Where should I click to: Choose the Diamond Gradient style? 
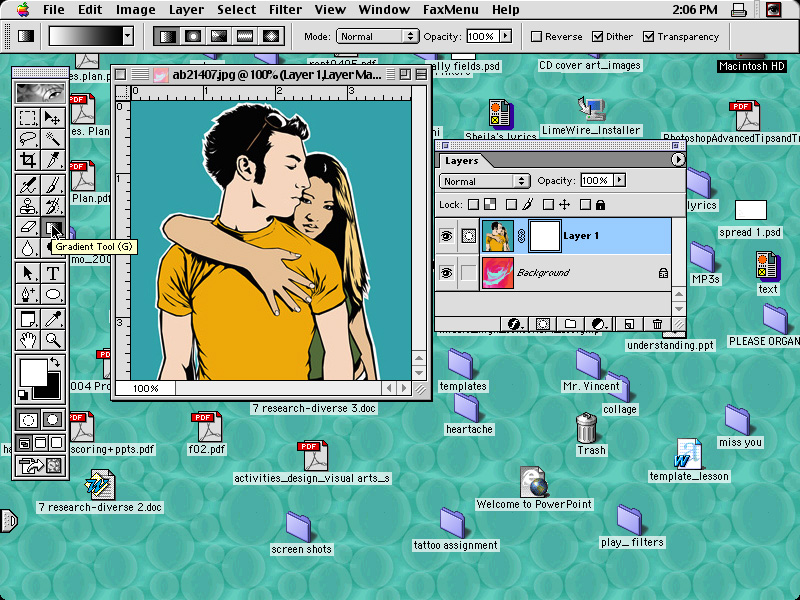pyautogui.click(x=271, y=36)
